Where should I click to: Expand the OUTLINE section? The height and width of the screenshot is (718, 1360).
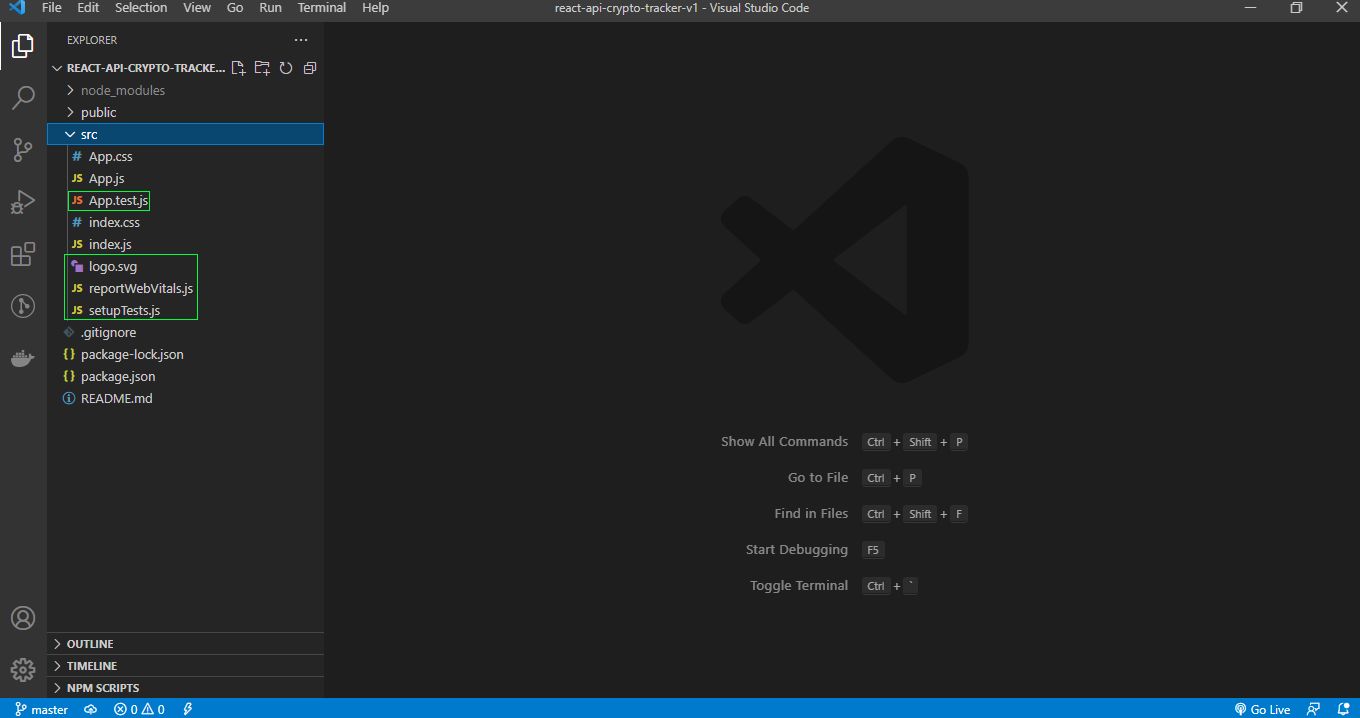[x=185, y=644]
